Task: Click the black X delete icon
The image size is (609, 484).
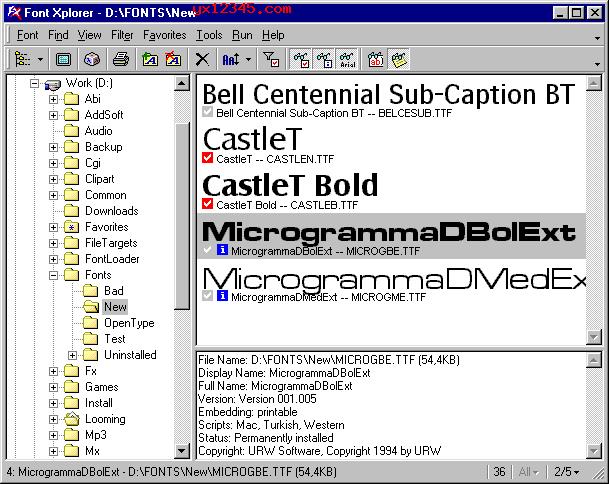Action: (202, 60)
